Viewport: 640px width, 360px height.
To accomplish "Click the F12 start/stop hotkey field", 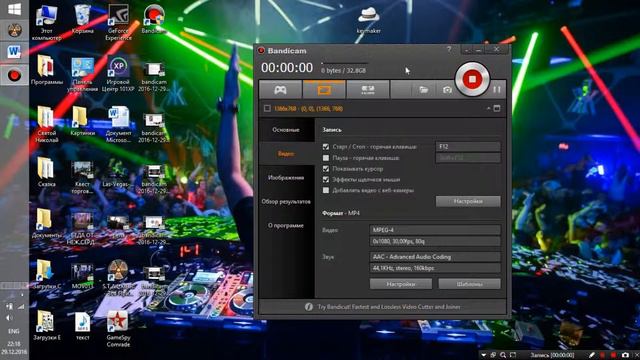I will (468, 147).
